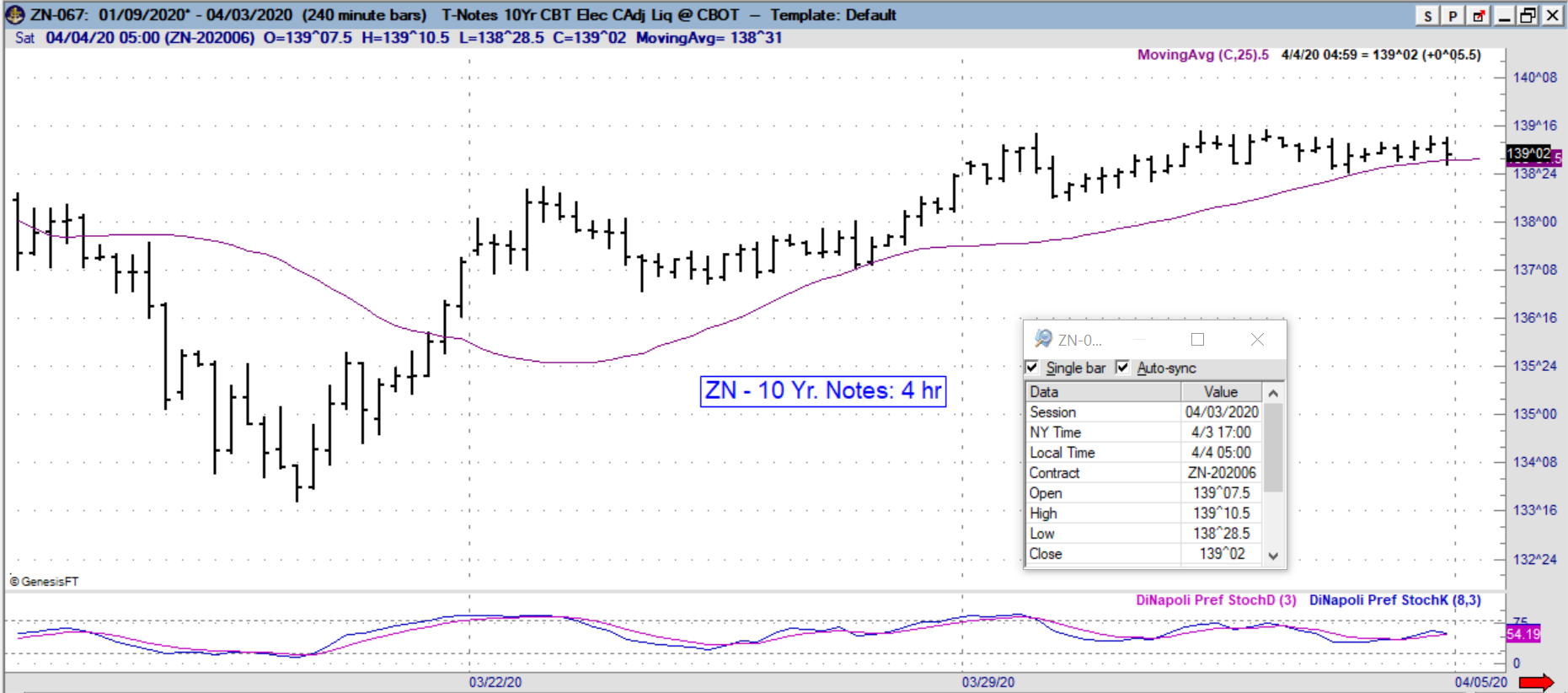Click the 04/03/2020 session value

click(x=1222, y=412)
